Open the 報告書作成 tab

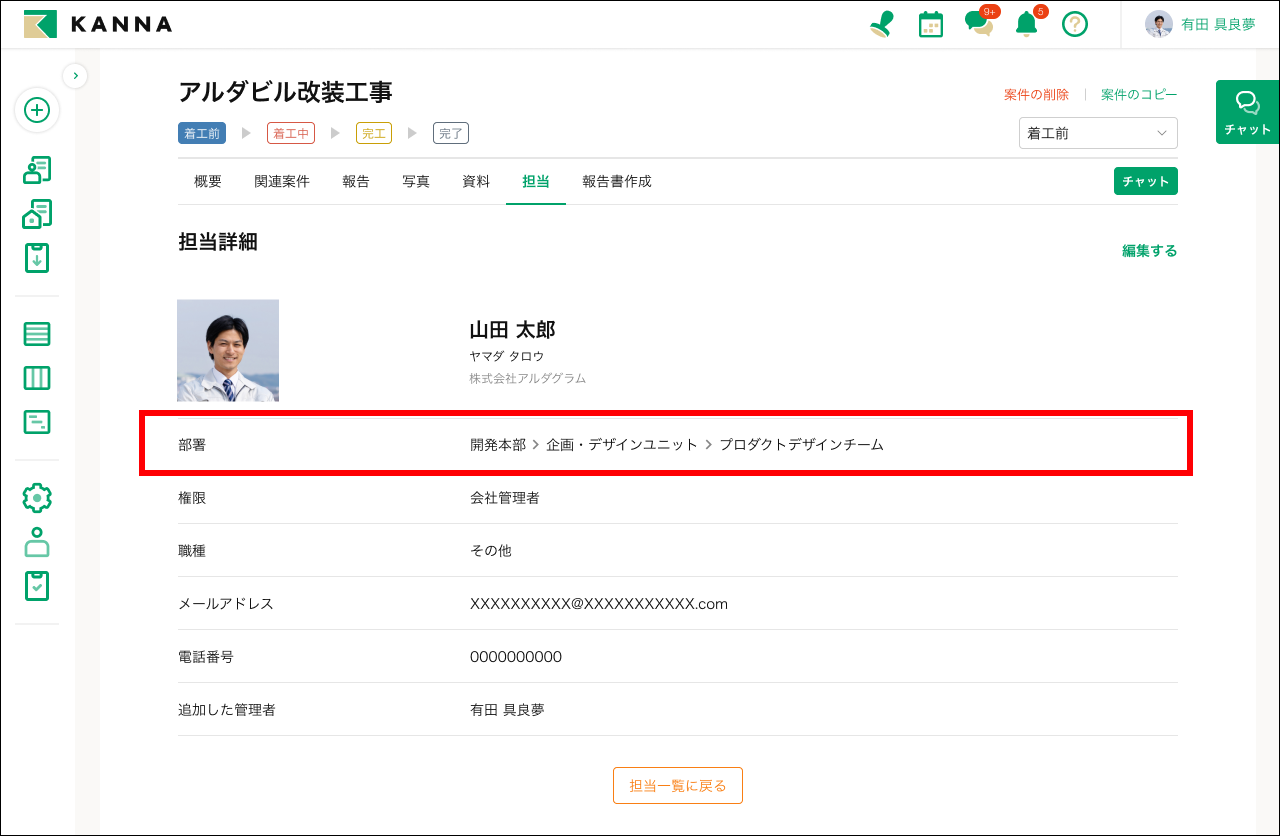click(616, 181)
